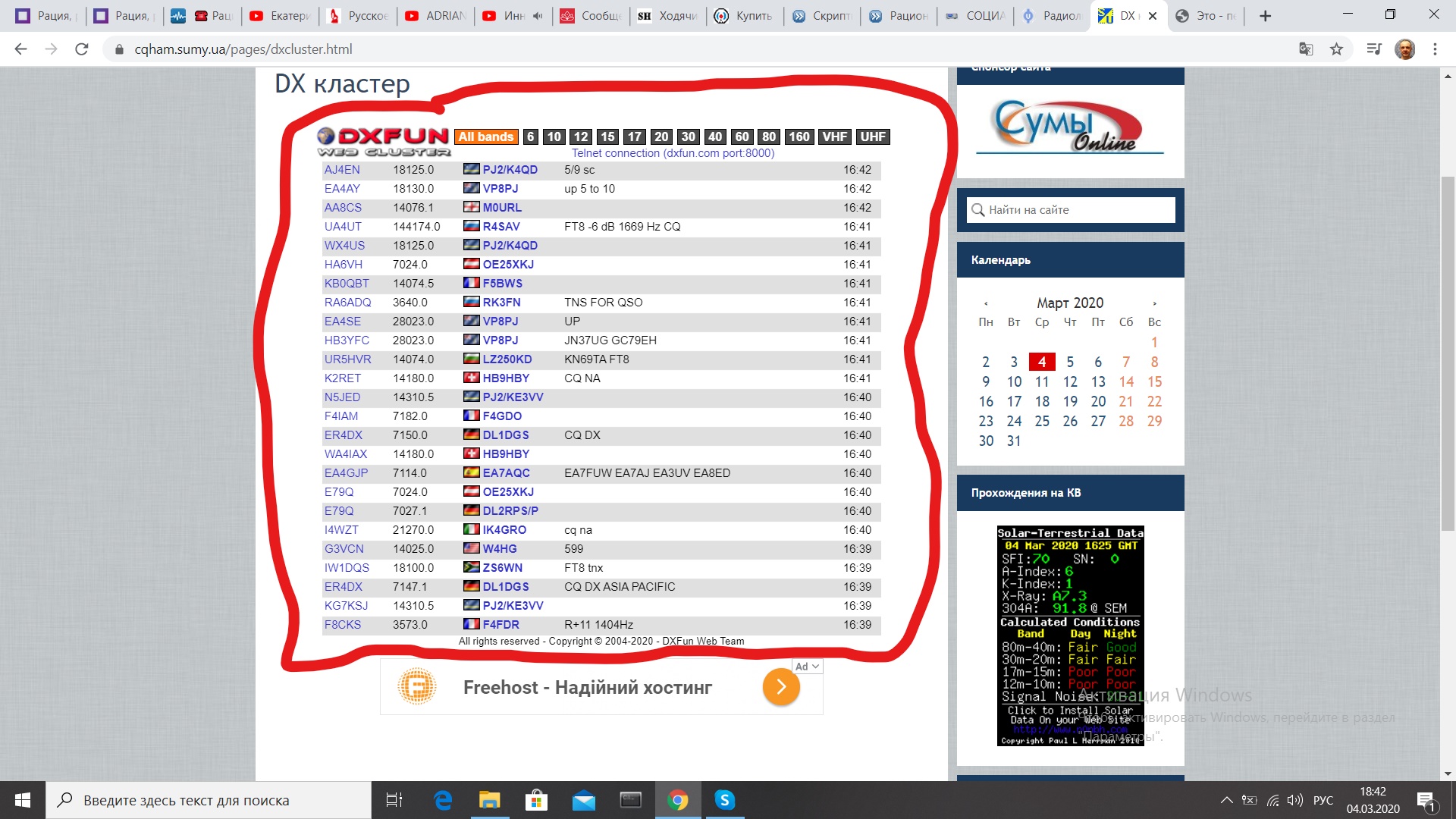Bookmark page with the star icon
The height and width of the screenshot is (819, 1456).
click(1336, 49)
